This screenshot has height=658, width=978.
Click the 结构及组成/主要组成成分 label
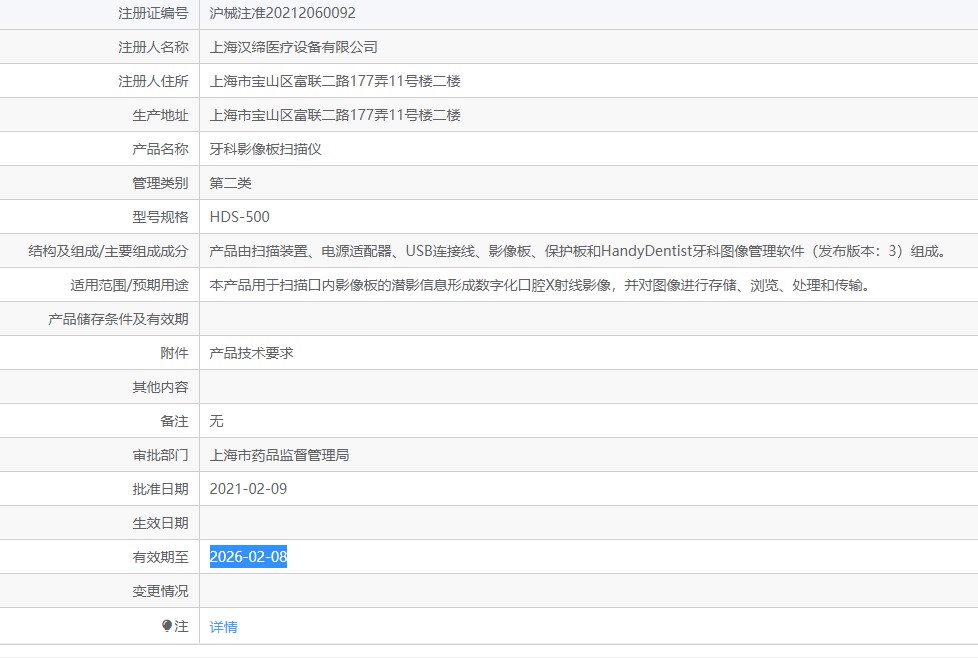(108, 251)
